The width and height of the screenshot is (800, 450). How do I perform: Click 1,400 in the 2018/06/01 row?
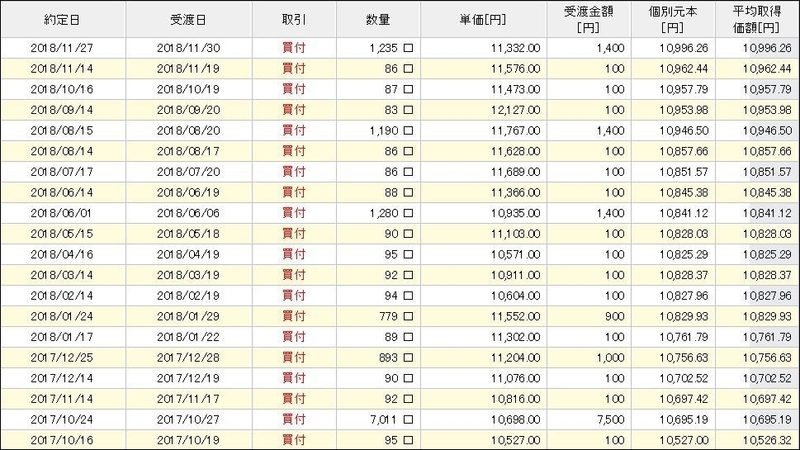[x=610, y=213]
